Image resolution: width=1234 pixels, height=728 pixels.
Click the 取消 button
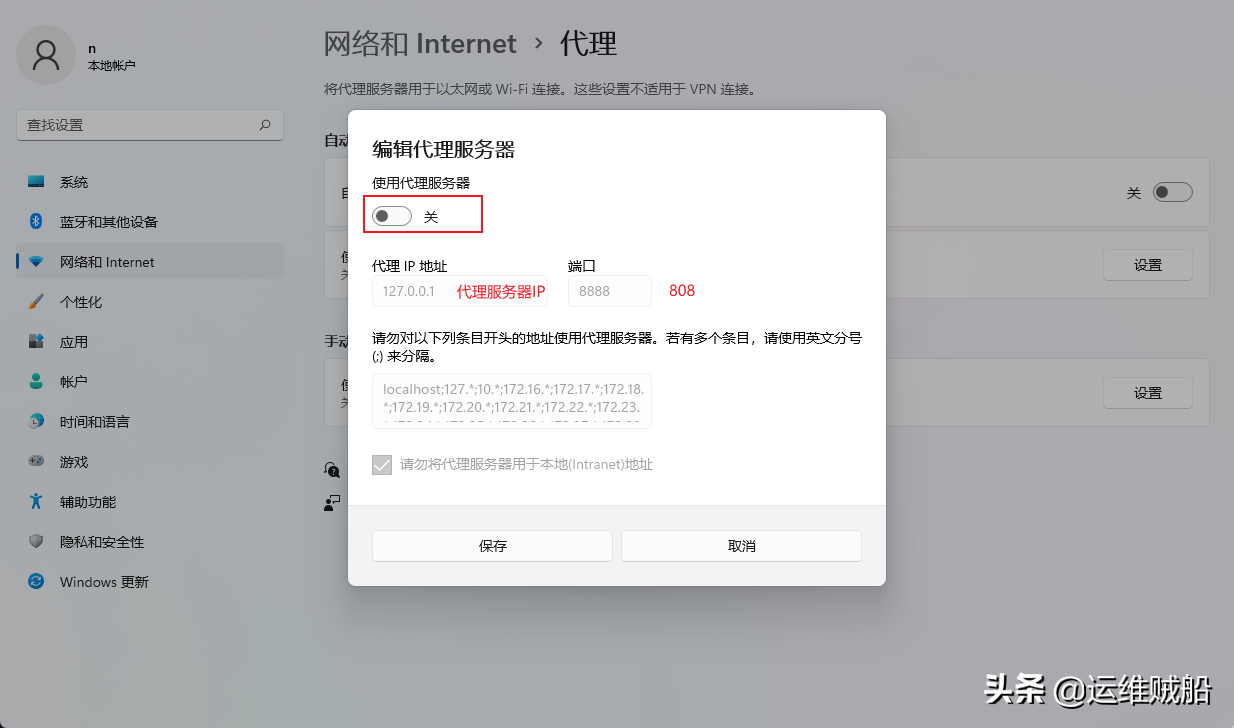[741, 546]
